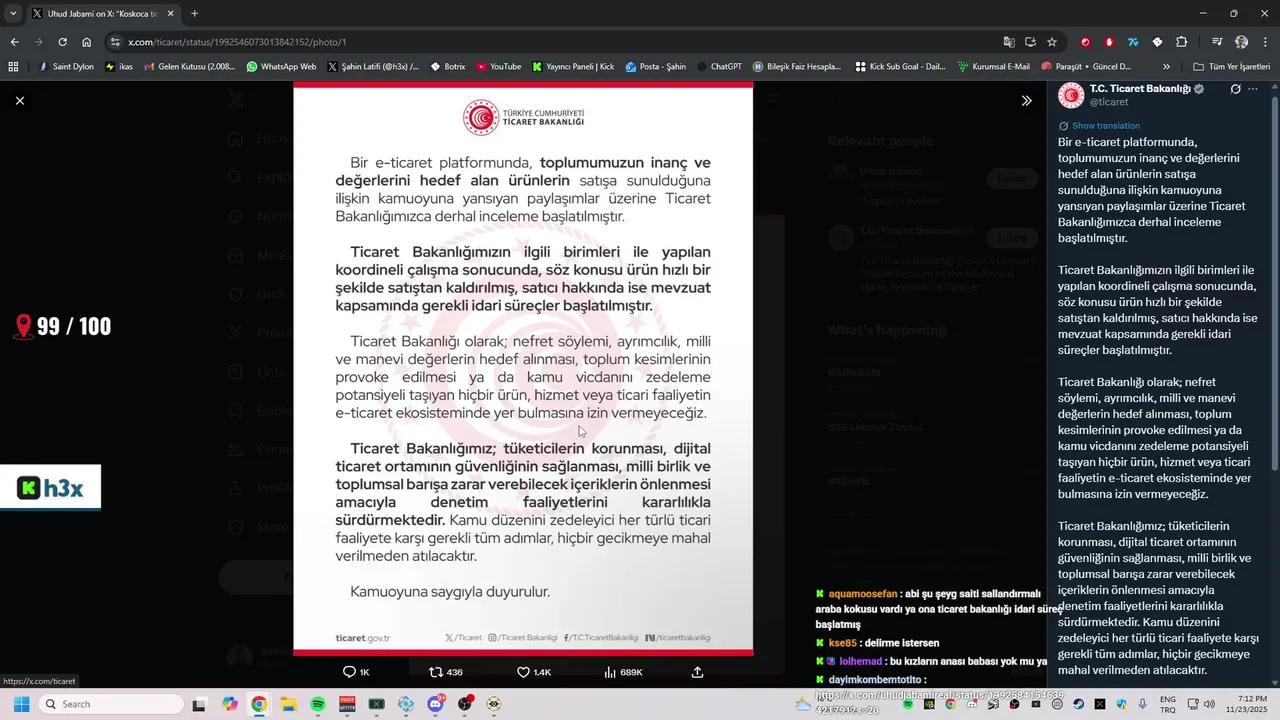Open File Explorer from the taskbar
Viewport: 1280px width, 720px height.
pyautogui.click(x=288, y=704)
